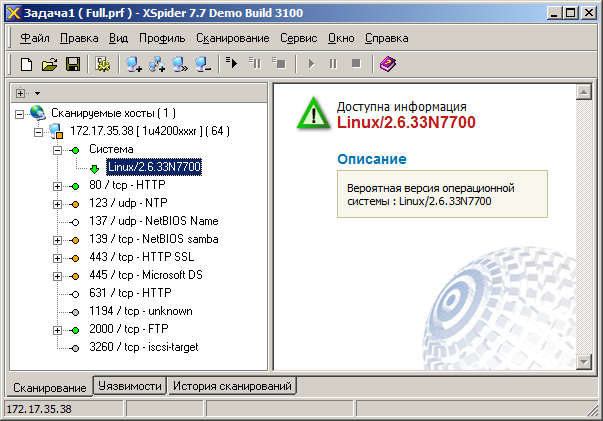This screenshot has height=421, width=603.
Task: Add host range with the network-plus icon
Action: pyautogui.click(x=157, y=64)
